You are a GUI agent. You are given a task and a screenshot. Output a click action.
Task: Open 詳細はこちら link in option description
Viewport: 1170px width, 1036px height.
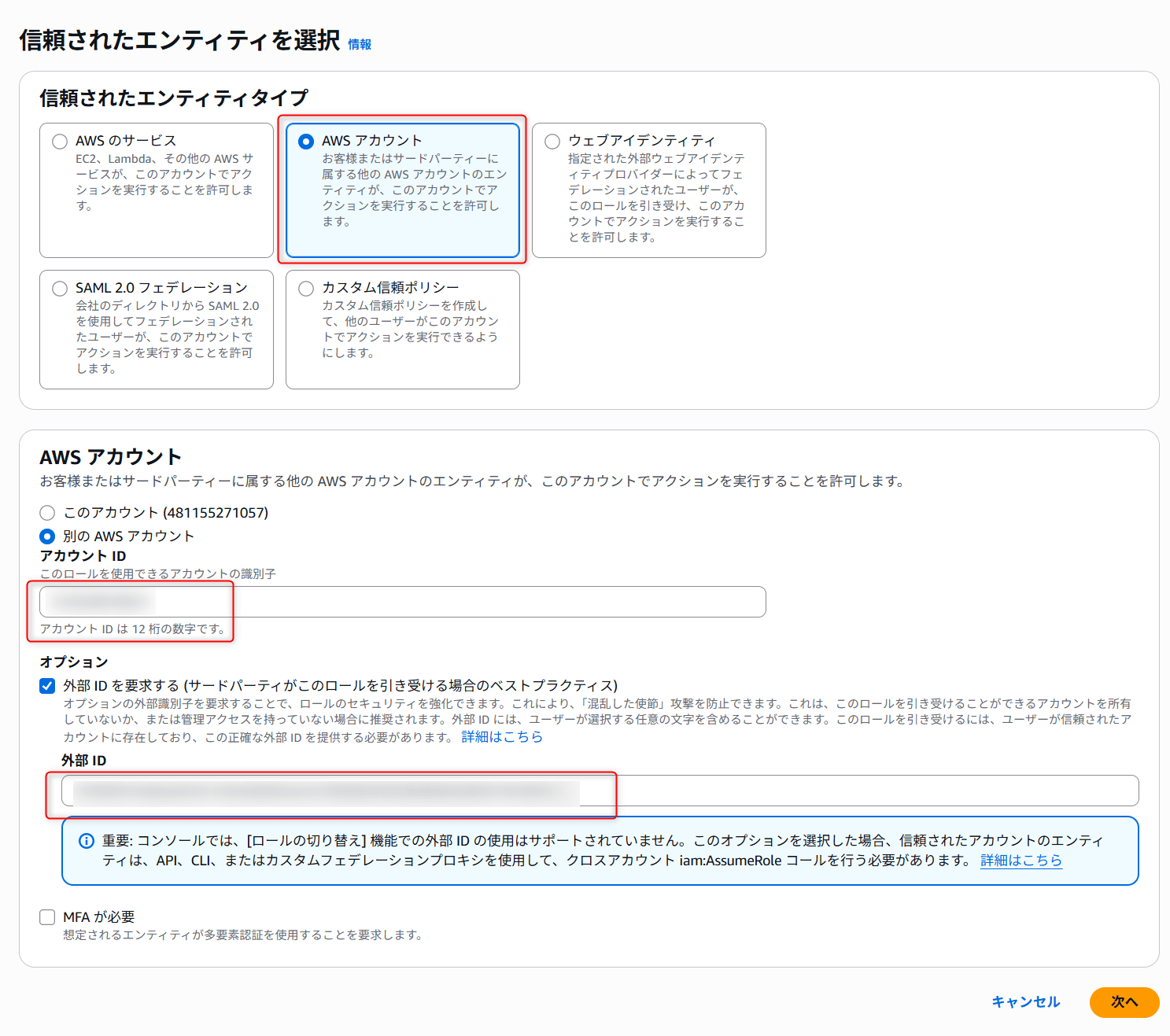[x=502, y=737]
